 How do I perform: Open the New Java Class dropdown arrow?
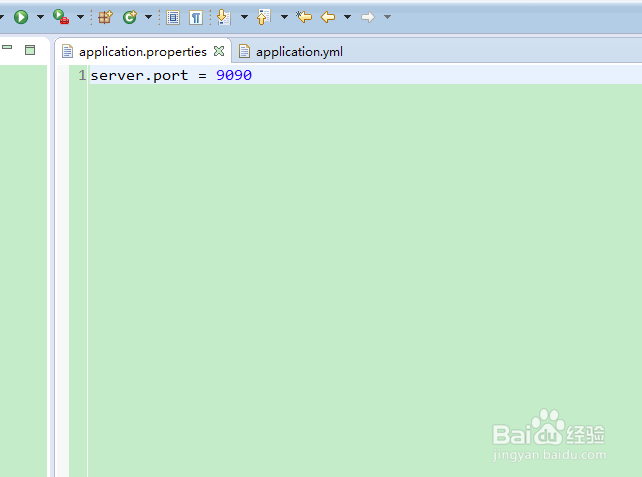(149, 17)
